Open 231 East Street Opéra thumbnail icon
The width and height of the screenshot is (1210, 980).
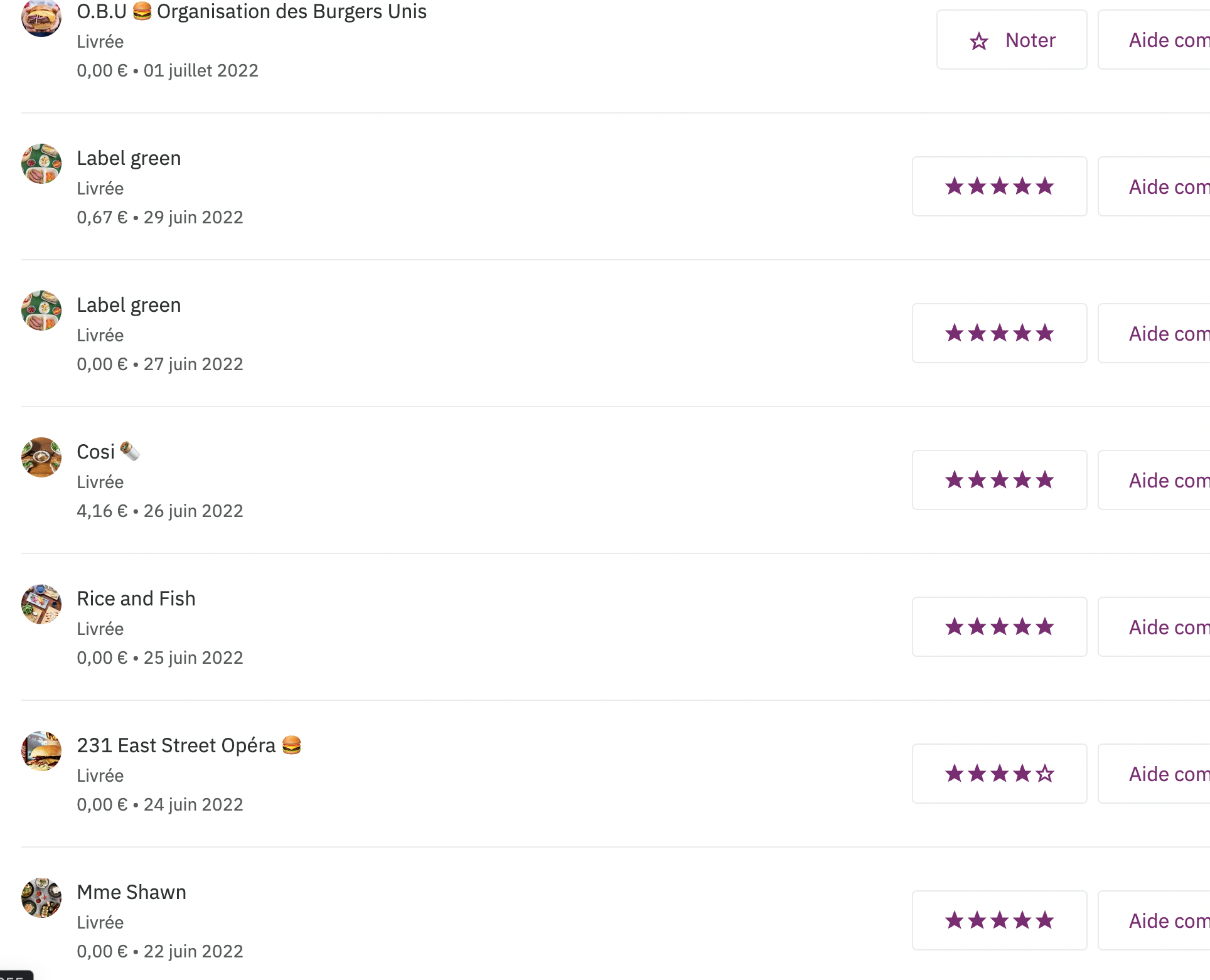(41, 751)
